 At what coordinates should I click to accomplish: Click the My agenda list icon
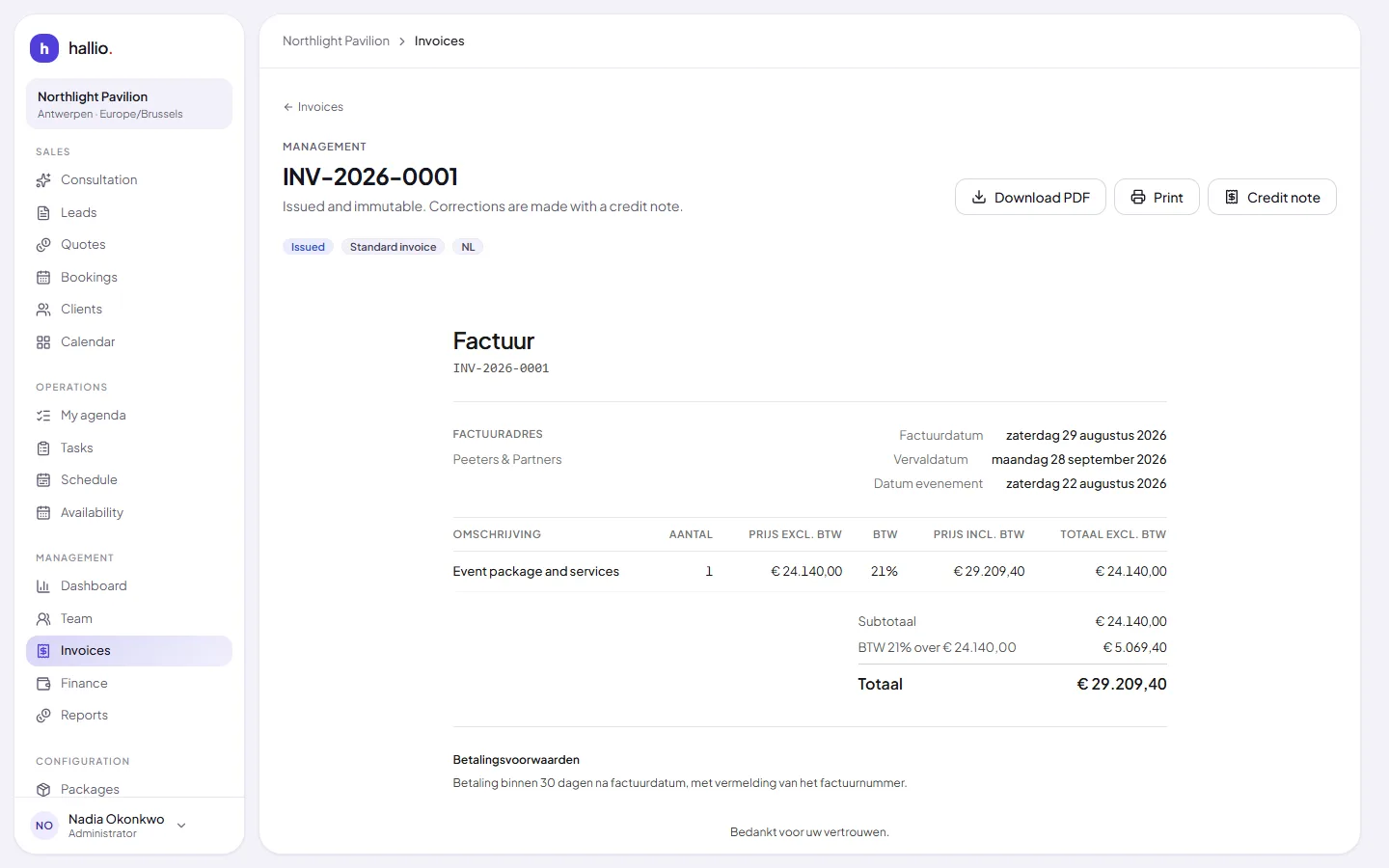(43, 416)
